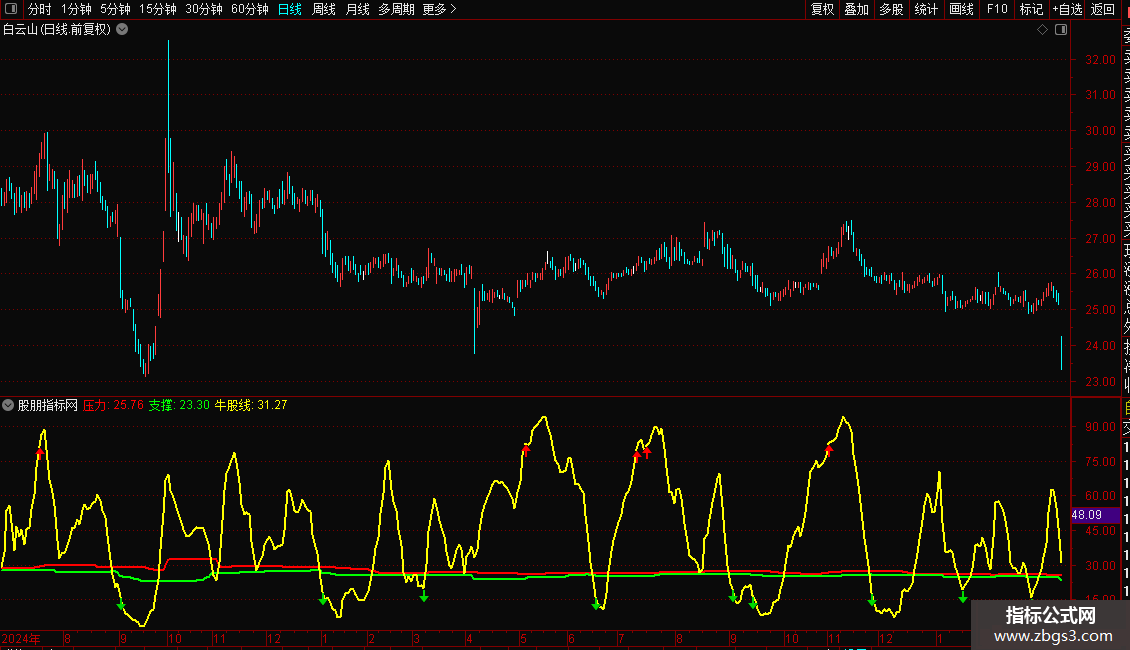Viewport: 1130px width, 650px height.
Task: Click the F10 company info button
Action: click(x=997, y=9)
